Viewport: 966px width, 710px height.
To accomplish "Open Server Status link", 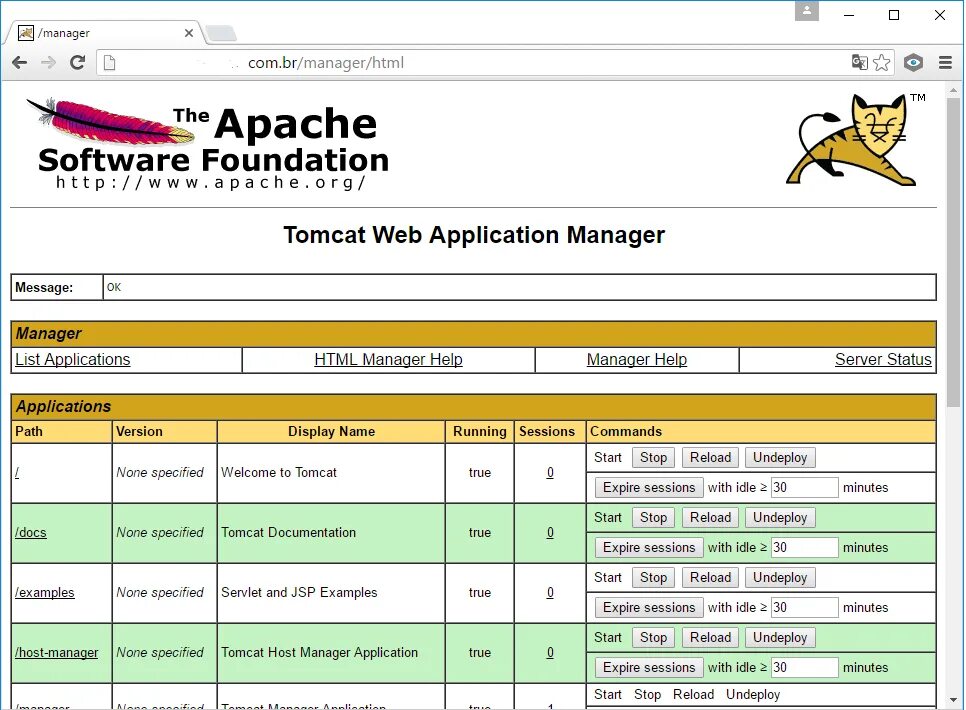I will [x=883, y=359].
